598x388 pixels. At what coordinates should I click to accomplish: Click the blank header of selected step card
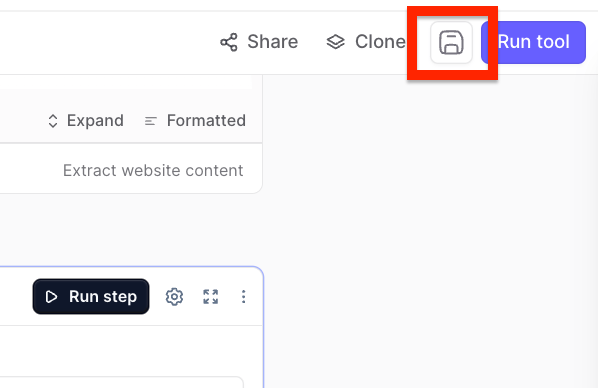[x=15, y=296]
